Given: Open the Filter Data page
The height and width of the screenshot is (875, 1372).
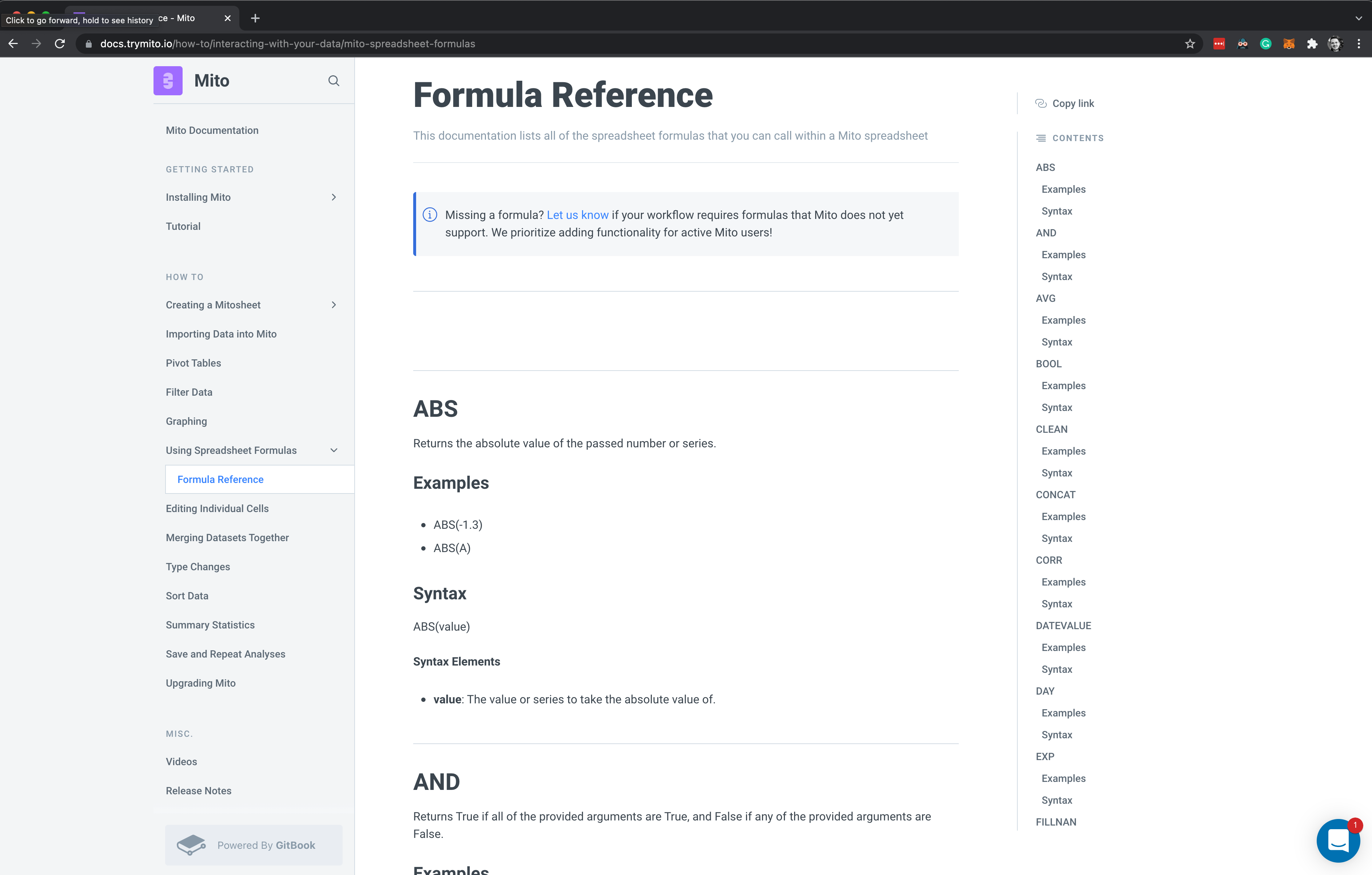Looking at the screenshot, I should [x=189, y=392].
